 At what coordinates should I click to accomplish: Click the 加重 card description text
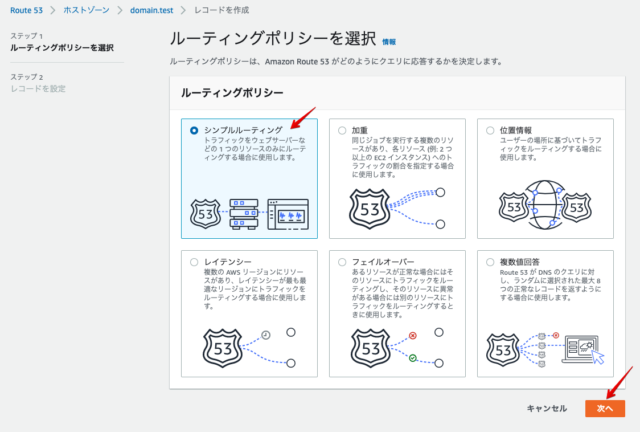click(x=403, y=157)
